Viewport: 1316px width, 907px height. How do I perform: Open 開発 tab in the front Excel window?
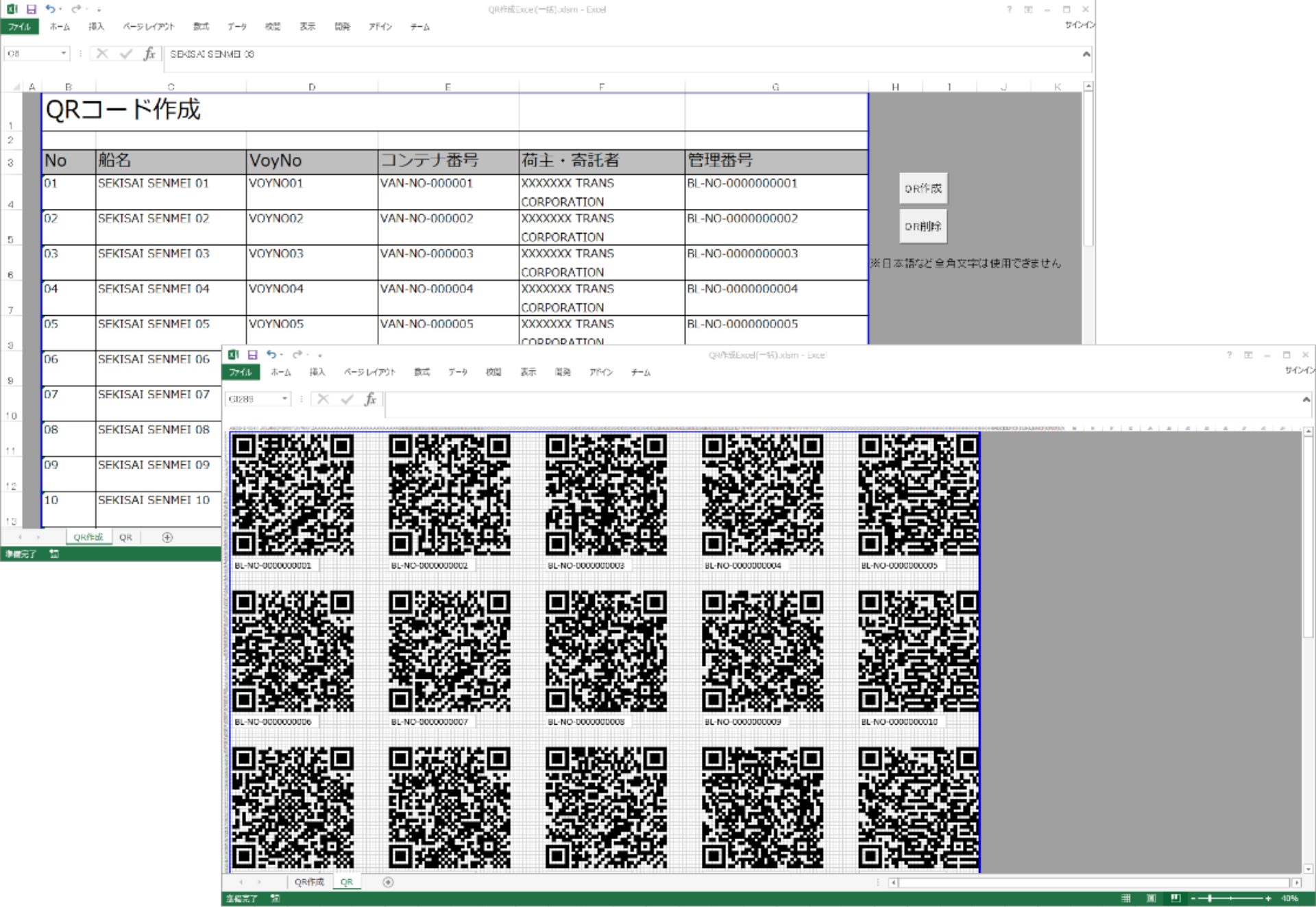click(x=563, y=372)
